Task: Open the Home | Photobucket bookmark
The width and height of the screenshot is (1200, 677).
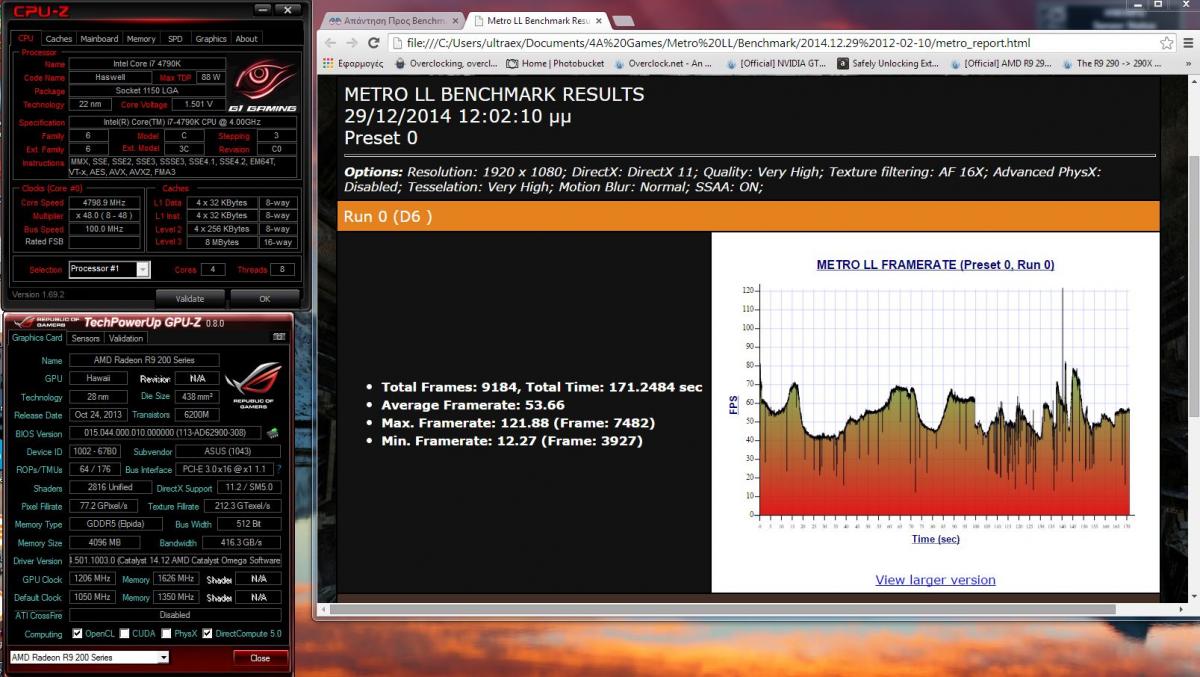Action: tap(555, 63)
